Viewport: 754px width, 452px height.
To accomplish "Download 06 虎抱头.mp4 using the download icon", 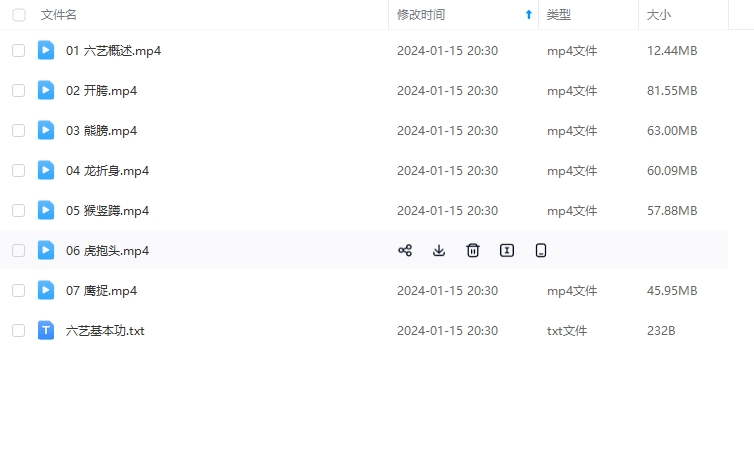I will pos(439,251).
